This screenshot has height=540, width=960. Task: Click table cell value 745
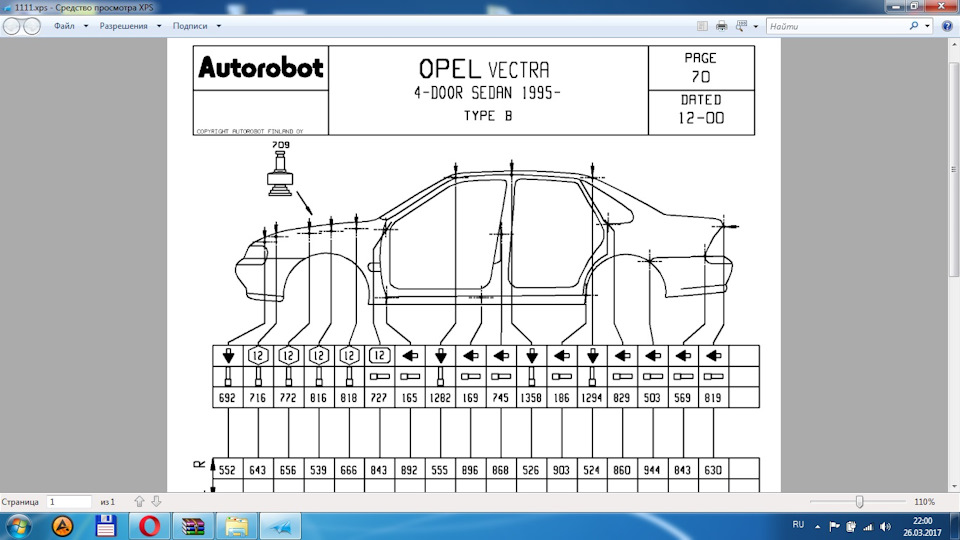tap(501, 398)
